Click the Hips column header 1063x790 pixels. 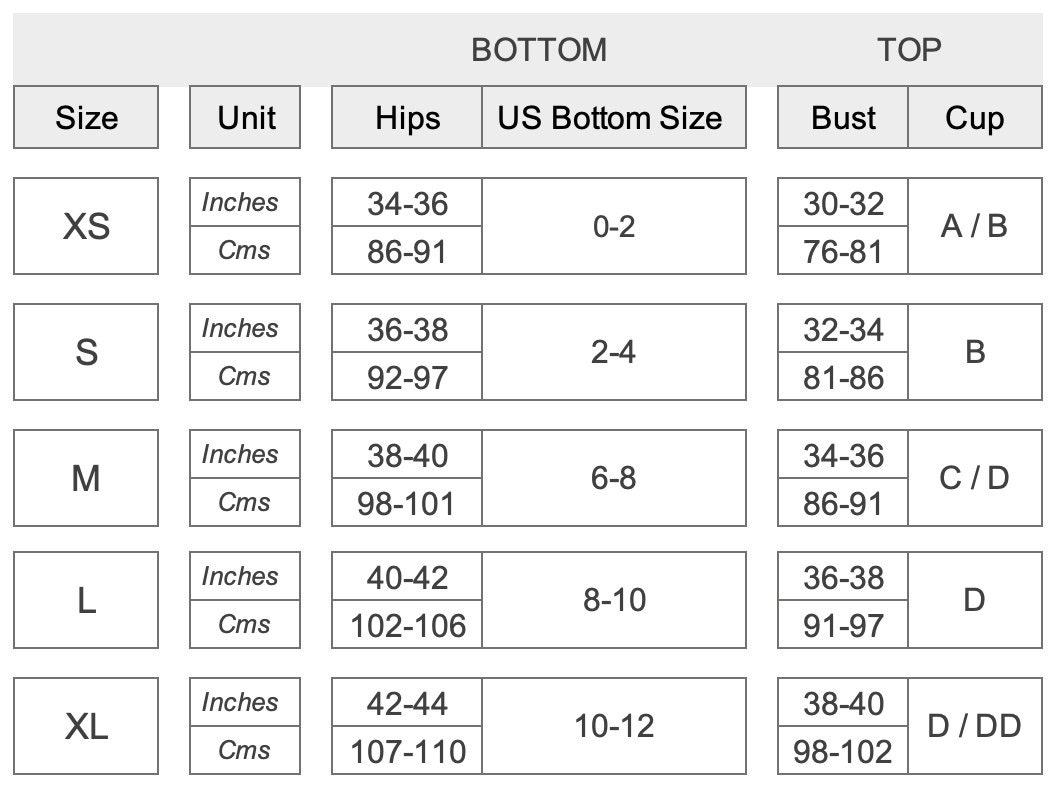(407, 117)
